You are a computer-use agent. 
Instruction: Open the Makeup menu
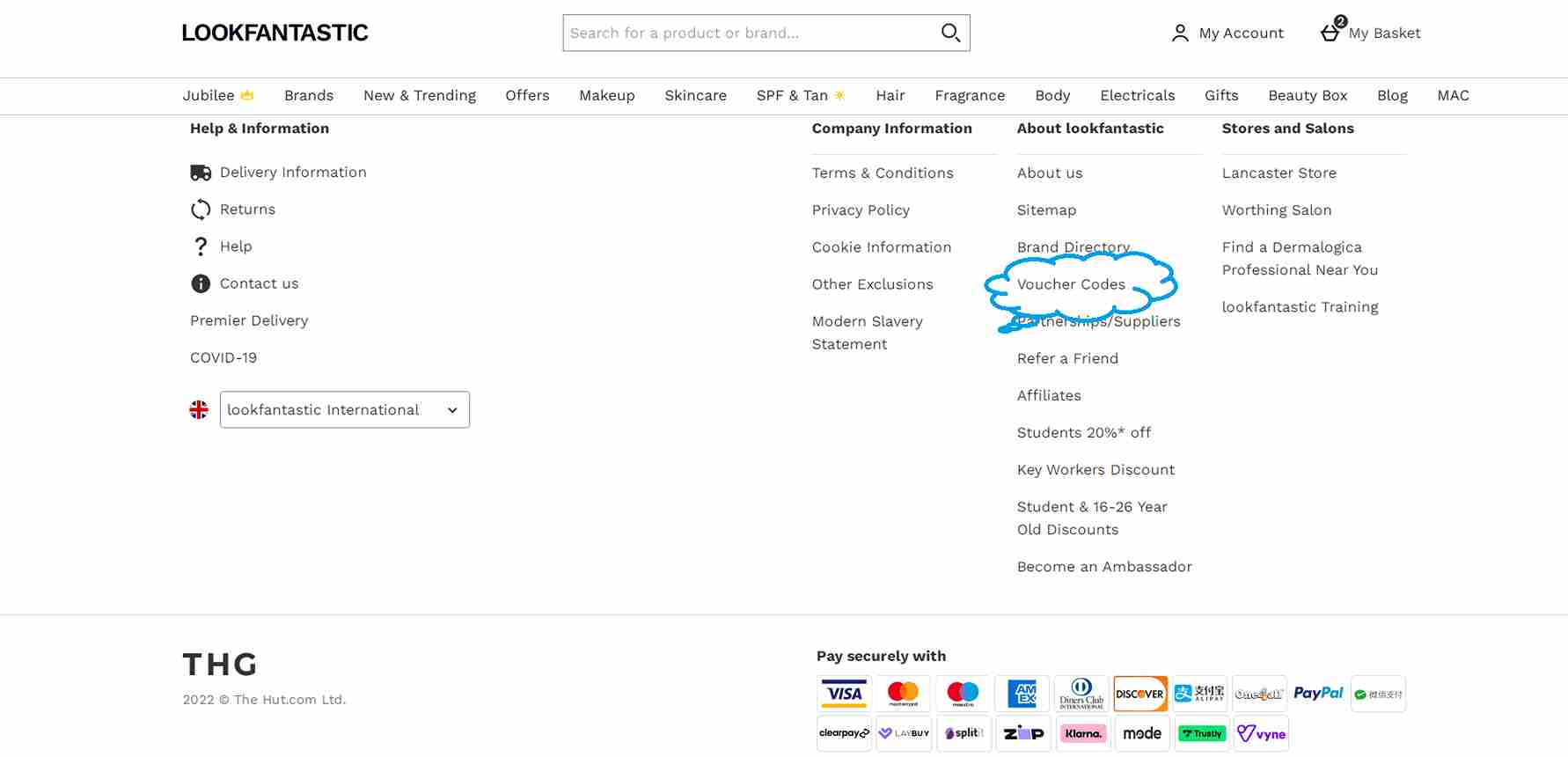pos(607,95)
